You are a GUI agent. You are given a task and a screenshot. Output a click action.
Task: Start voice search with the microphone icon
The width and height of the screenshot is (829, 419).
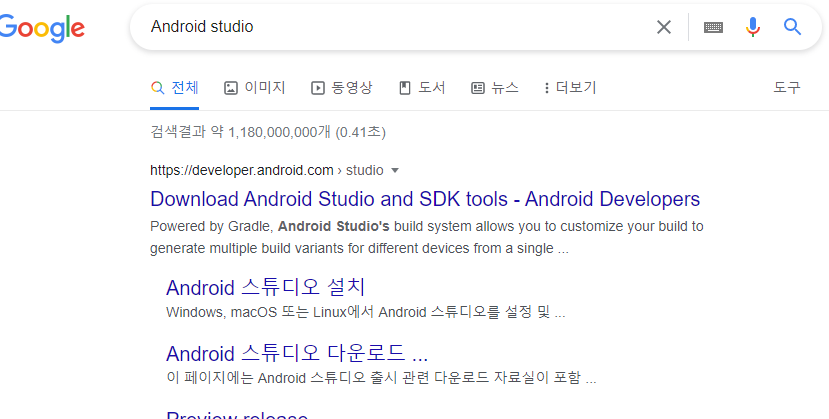pyautogui.click(x=753, y=26)
